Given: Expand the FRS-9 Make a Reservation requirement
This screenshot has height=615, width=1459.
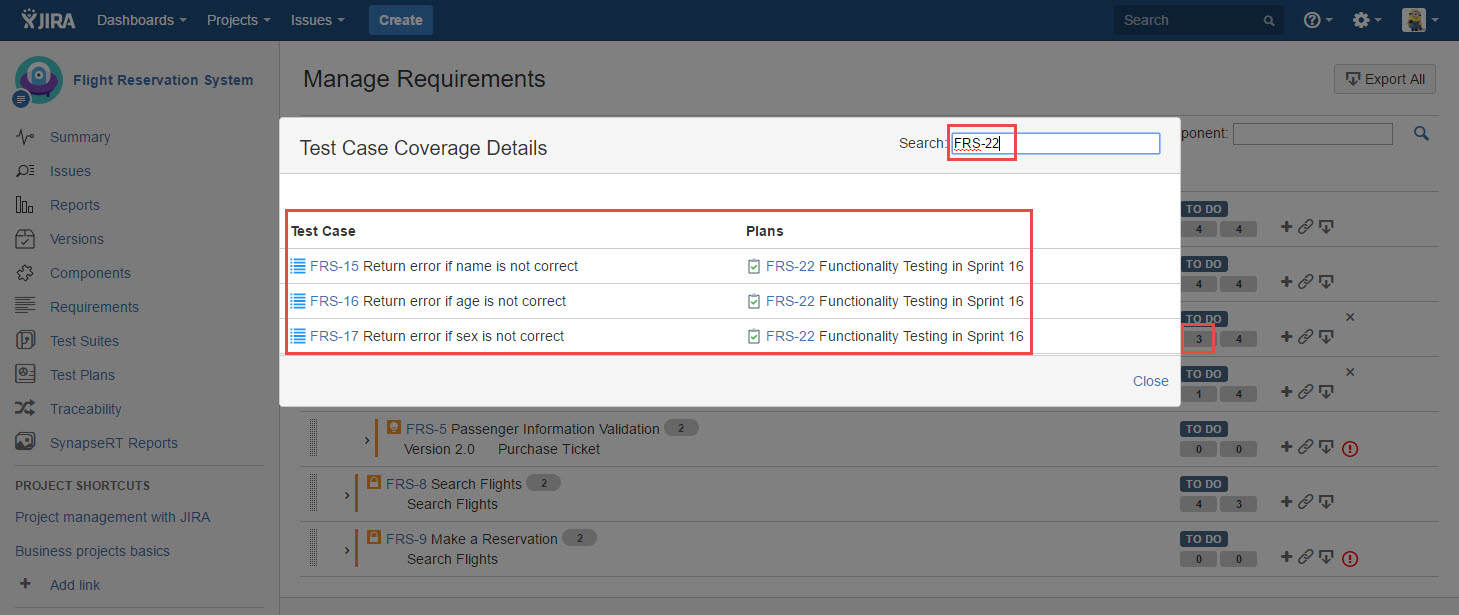Looking at the screenshot, I should [x=347, y=549].
